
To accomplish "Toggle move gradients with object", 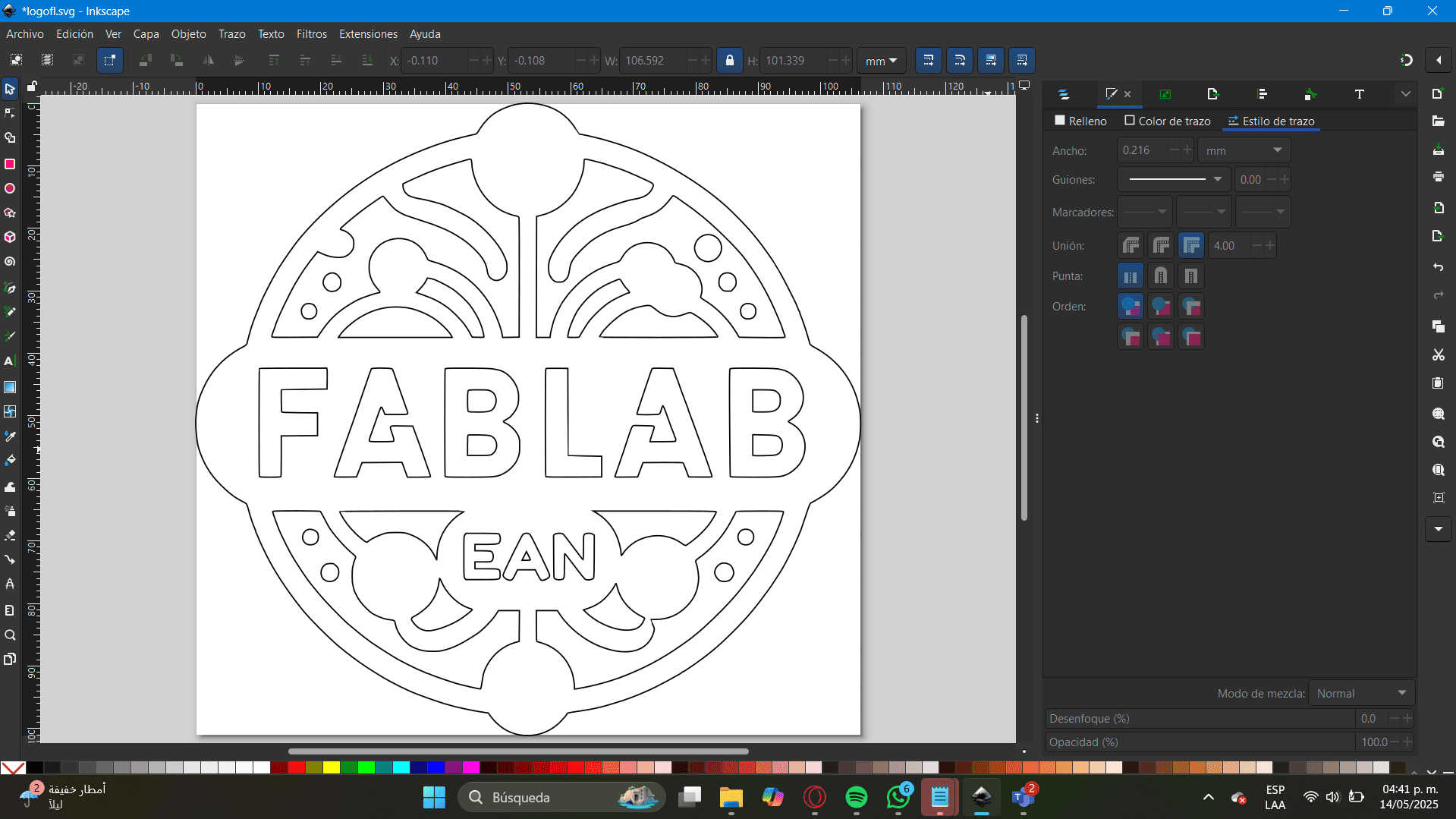I will (991, 61).
